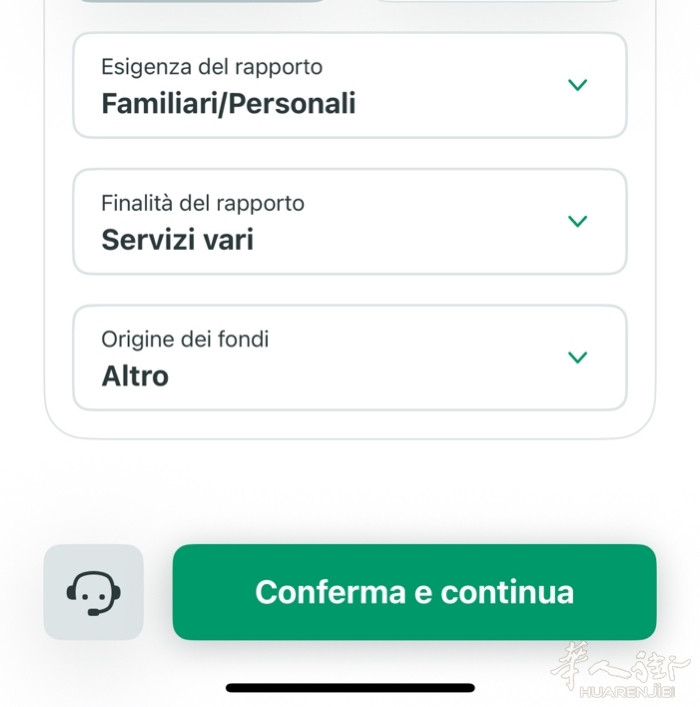Open customer support via headset icon
Viewport: 700px width, 707px height.
(93, 592)
